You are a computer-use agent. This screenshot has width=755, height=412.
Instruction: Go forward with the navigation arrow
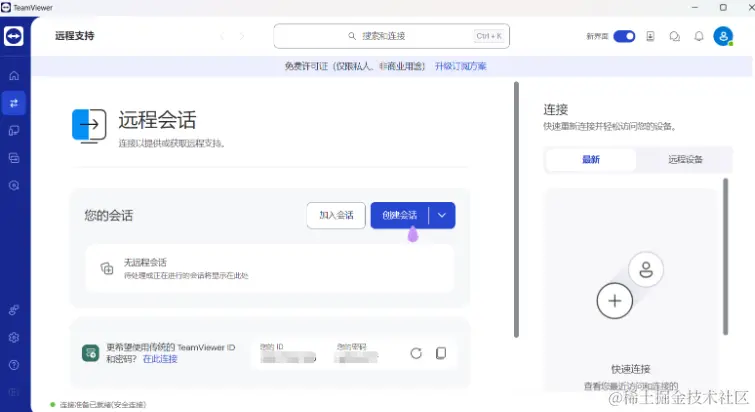point(242,36)
